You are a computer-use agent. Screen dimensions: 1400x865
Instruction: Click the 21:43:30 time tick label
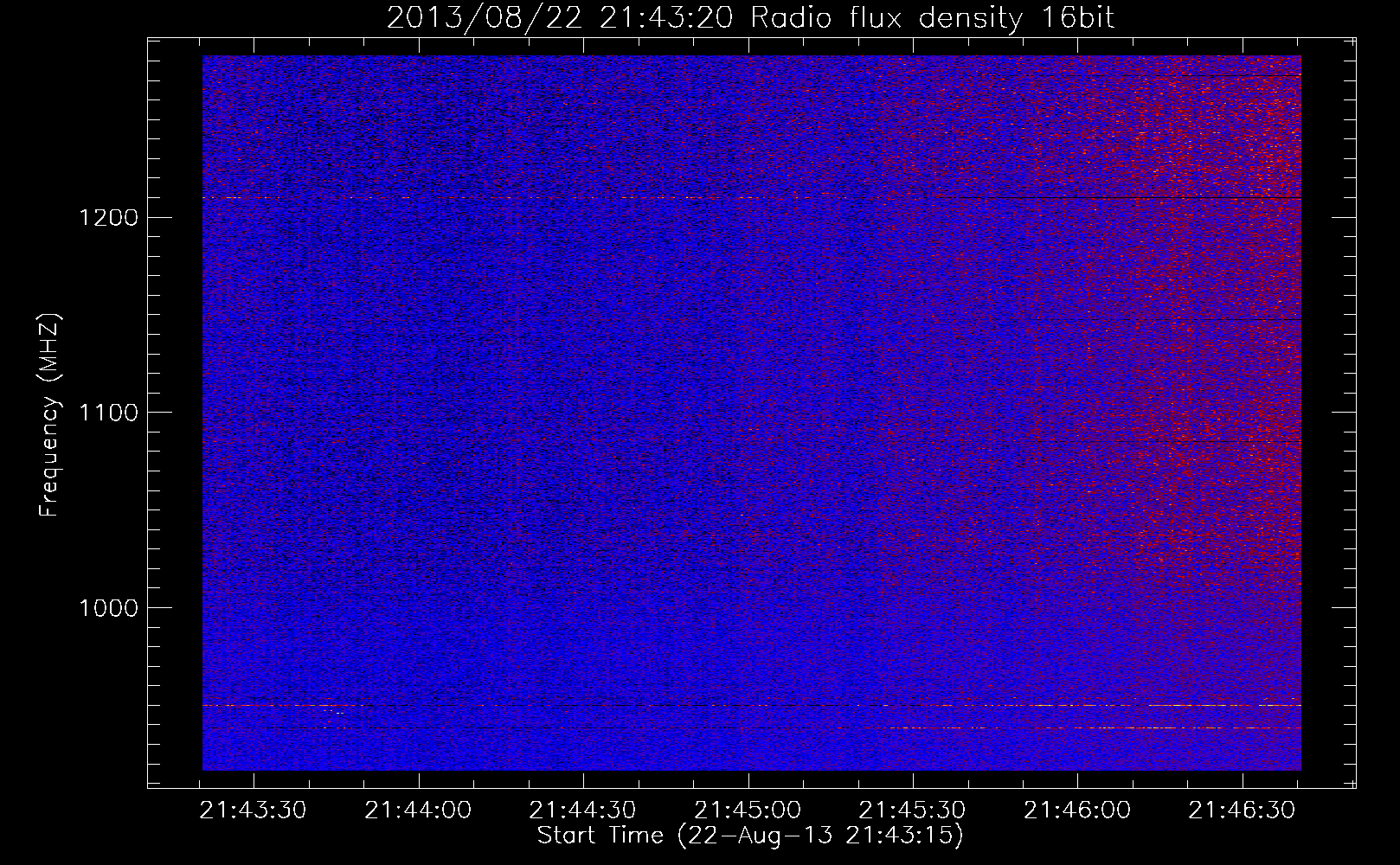coord(253,811)
